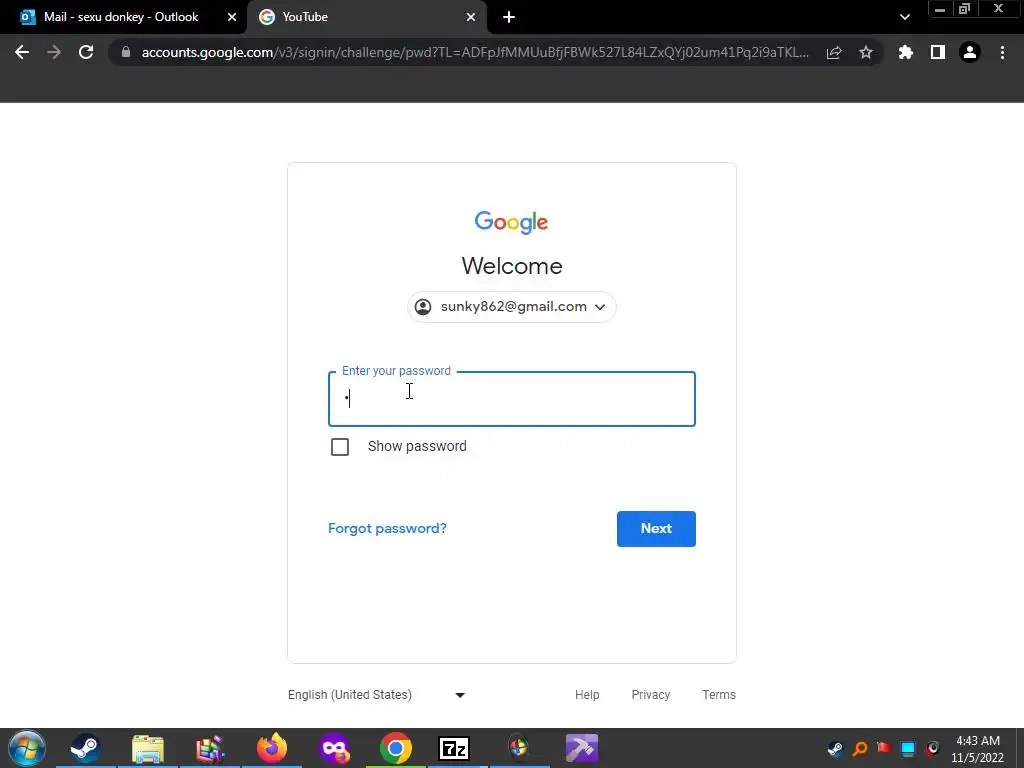Open the Terms link in the footer
The height and width of the screenshot is (768, 1024).
pyautogui.click(x=719, y=695)
